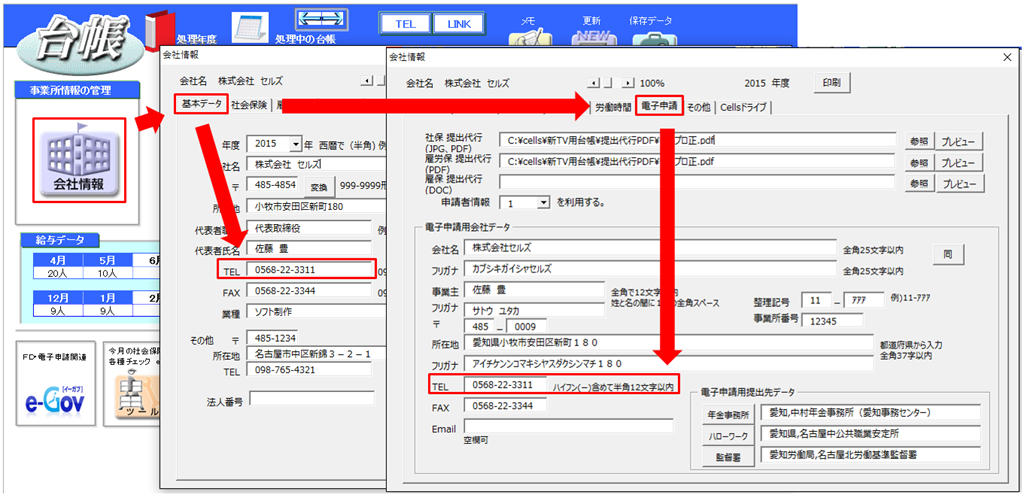The height and width of the screenshot is (495, 1024).
Task: Click the 所在地 field 愛知県小牧市安田区新町180
Action: 669,342
